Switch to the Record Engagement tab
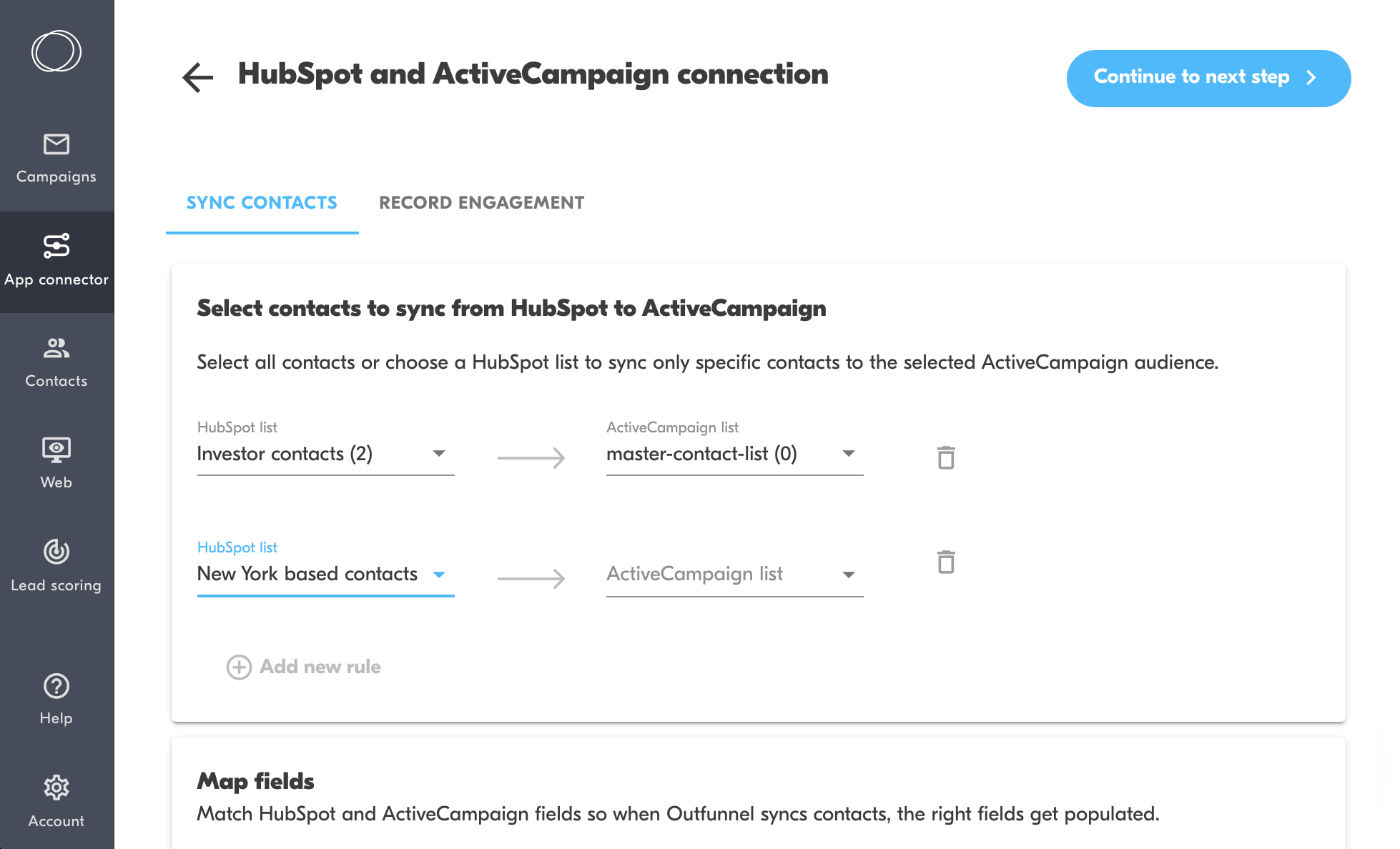This screenshot has height=849, width=1400. click(x=481, y=203)
